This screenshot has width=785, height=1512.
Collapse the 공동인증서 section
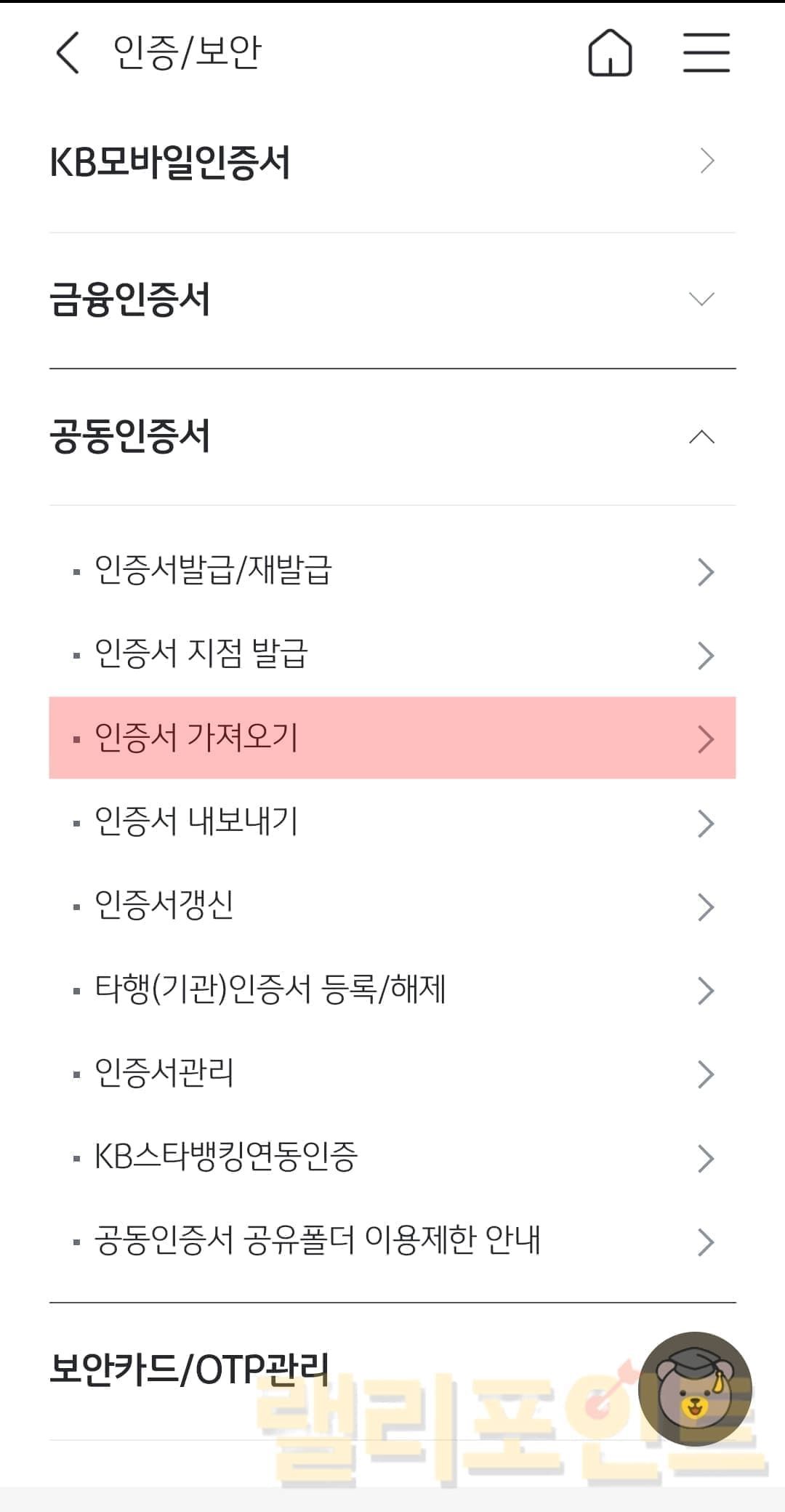[x=701, y=437]
